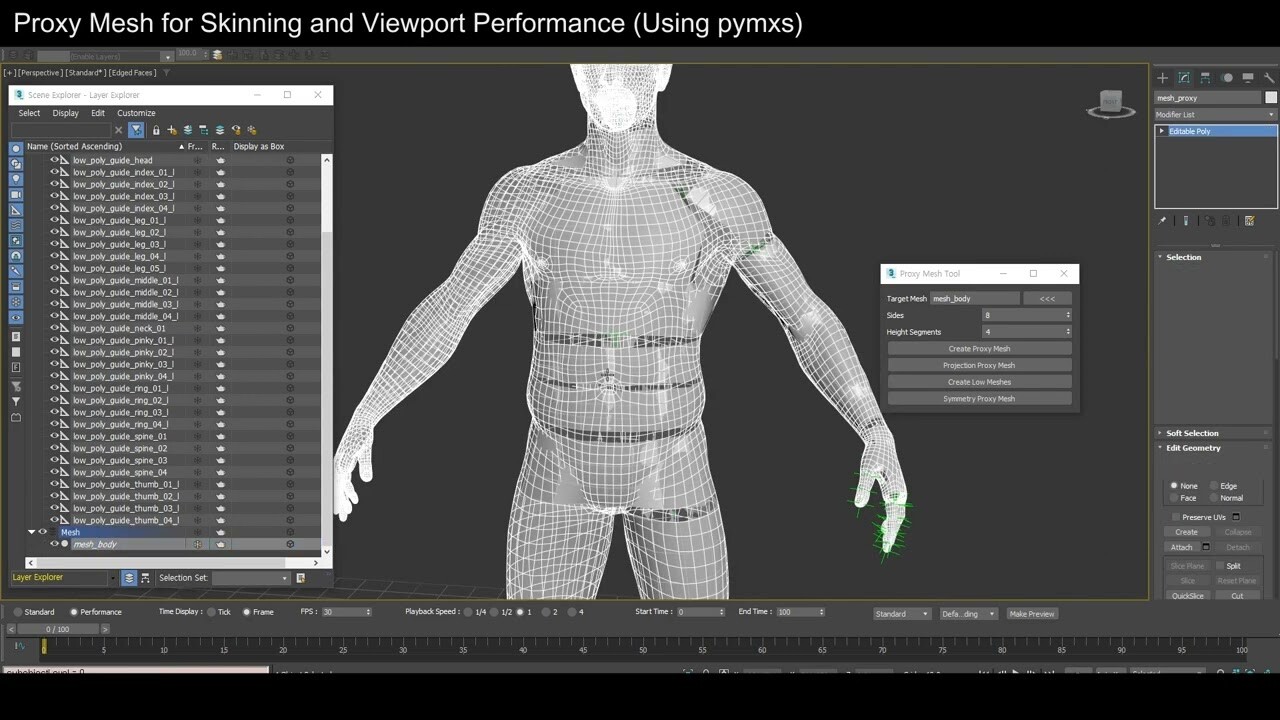The image size is (1280, 720).
Task: Switch to the Modify panel icon
Action: pyautogui.click(x=1184, y=77)
